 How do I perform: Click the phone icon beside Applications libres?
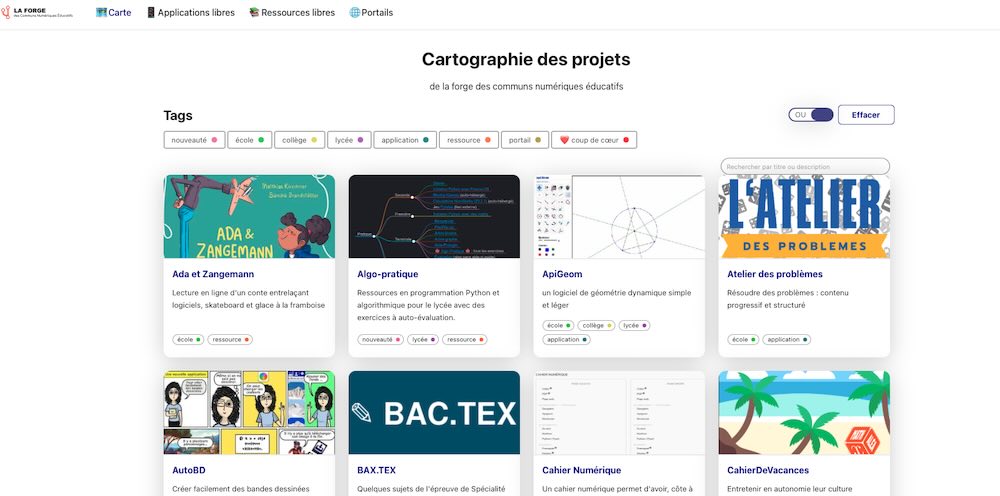[151, 12]
